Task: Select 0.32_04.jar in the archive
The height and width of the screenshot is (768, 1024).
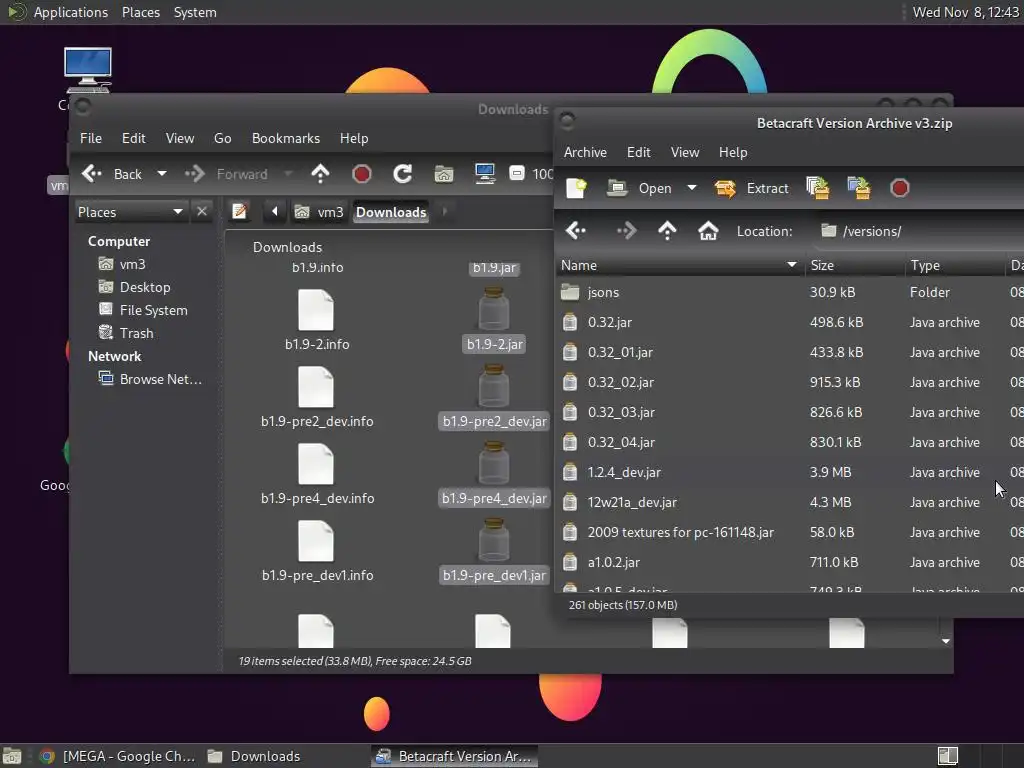Action: click(789, 442)
